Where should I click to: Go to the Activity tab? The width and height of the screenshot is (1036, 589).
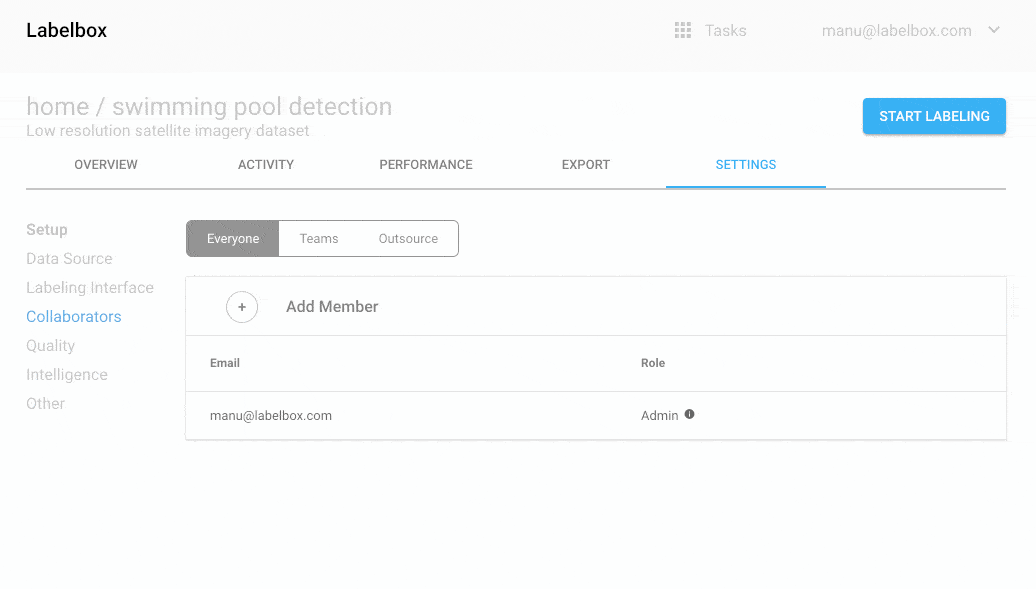pyautogui.click(x=266, y=165)
